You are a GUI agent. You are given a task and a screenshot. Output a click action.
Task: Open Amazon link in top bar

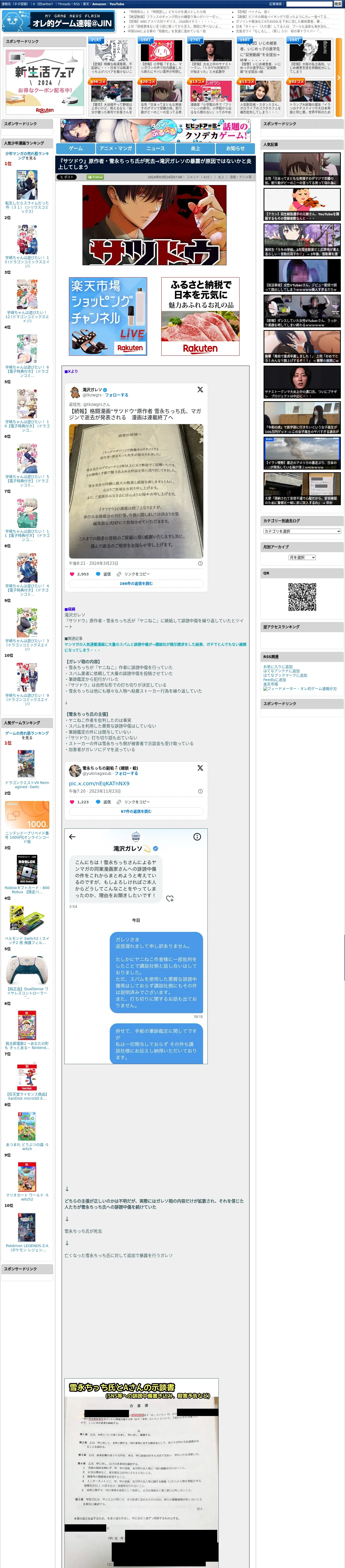(99, 4)
